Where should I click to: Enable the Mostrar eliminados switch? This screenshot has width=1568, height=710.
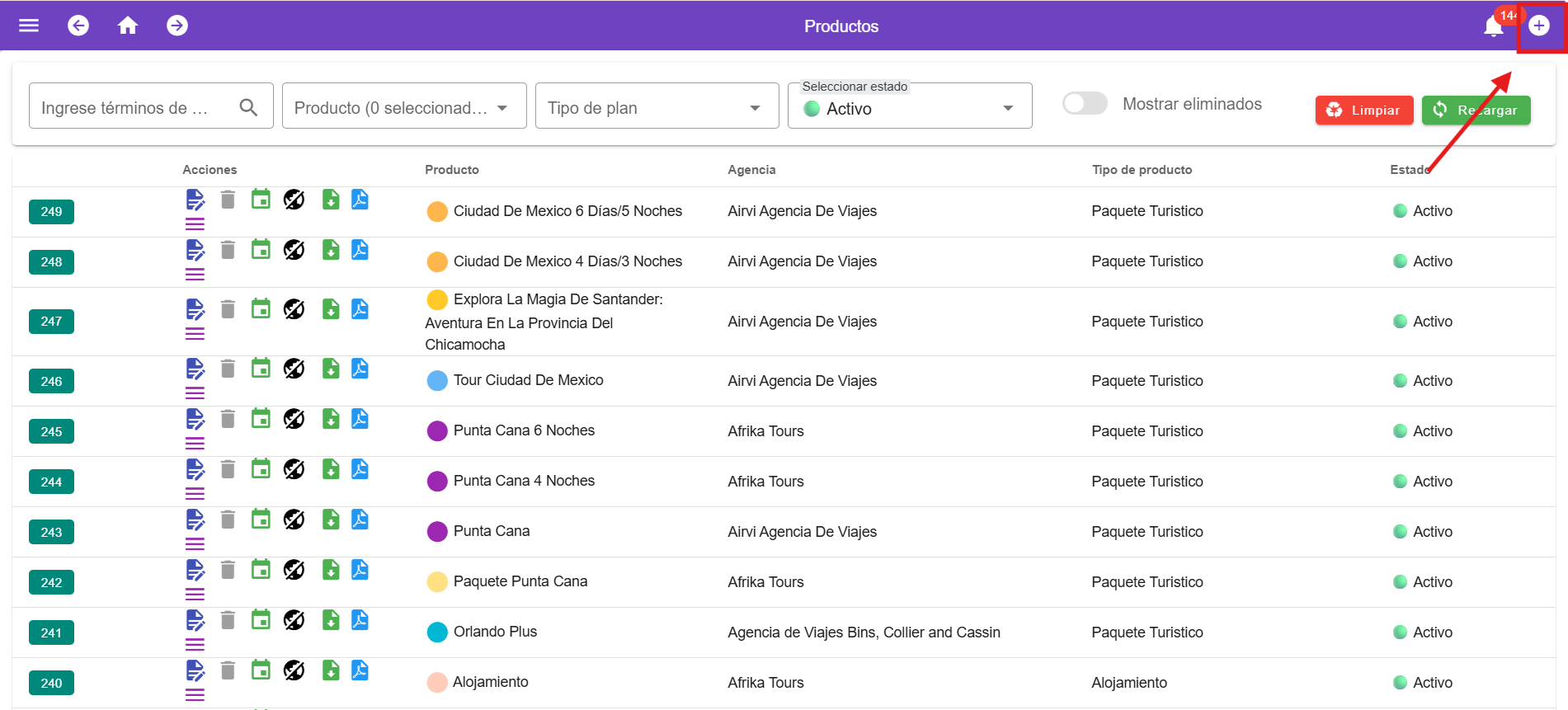[1085, 104]
